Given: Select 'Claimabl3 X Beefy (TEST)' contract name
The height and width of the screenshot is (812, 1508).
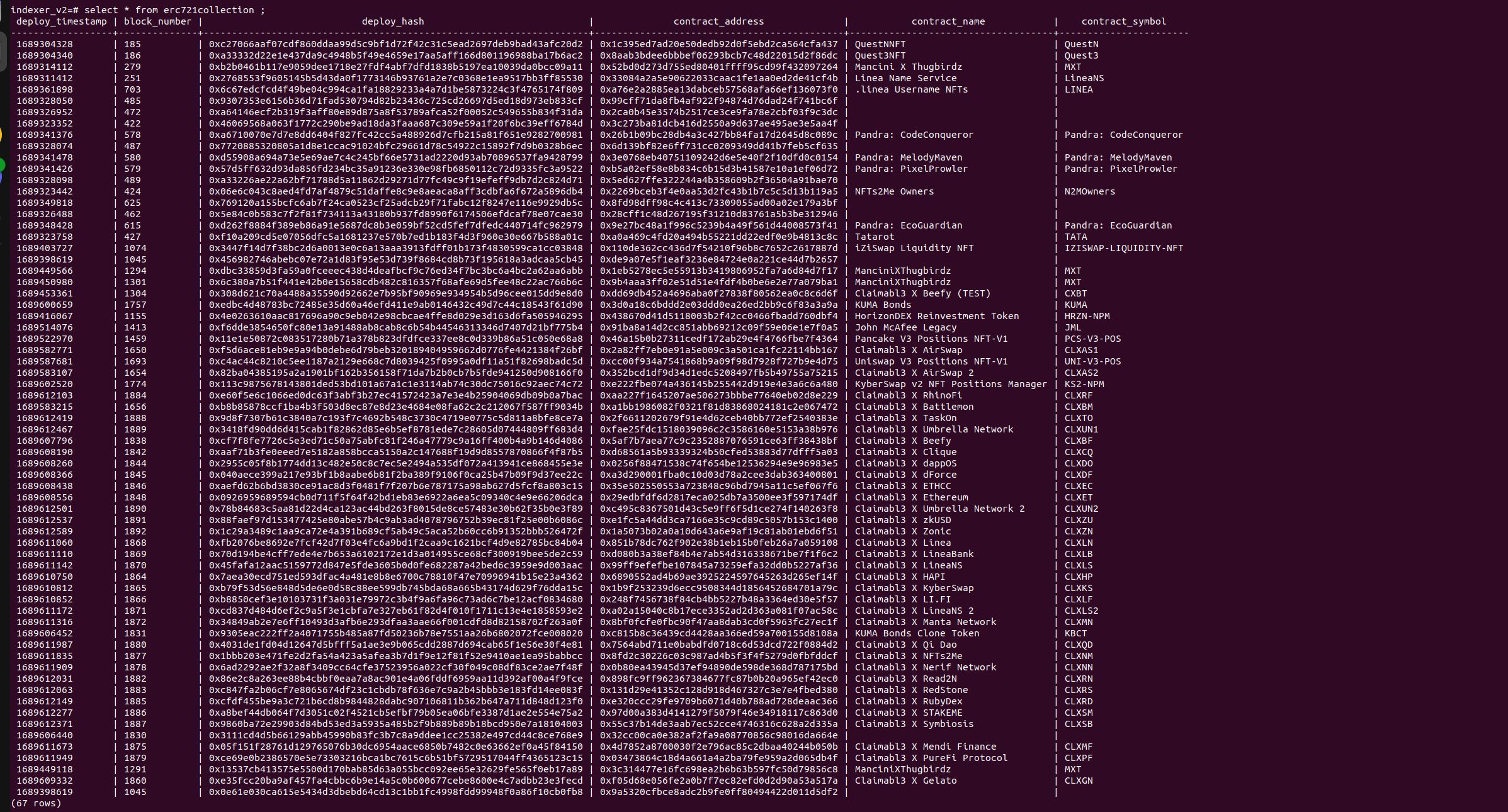Looking at the screenshot, I should [x=922, y=293].
